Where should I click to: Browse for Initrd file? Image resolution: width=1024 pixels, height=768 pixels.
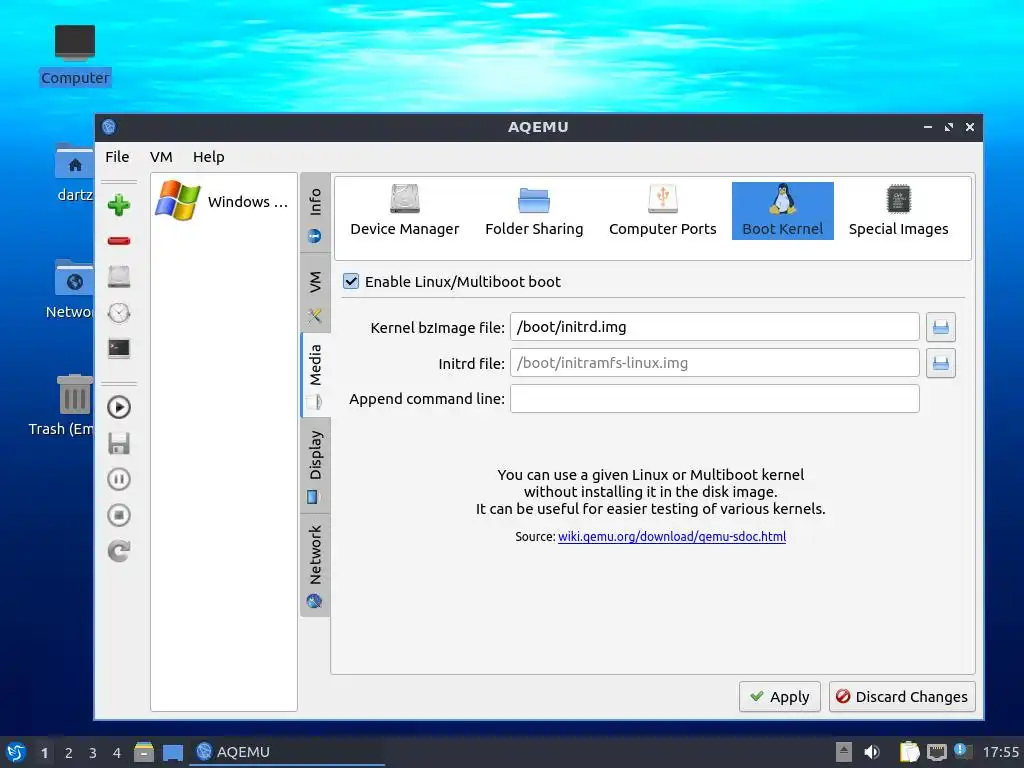940,363
